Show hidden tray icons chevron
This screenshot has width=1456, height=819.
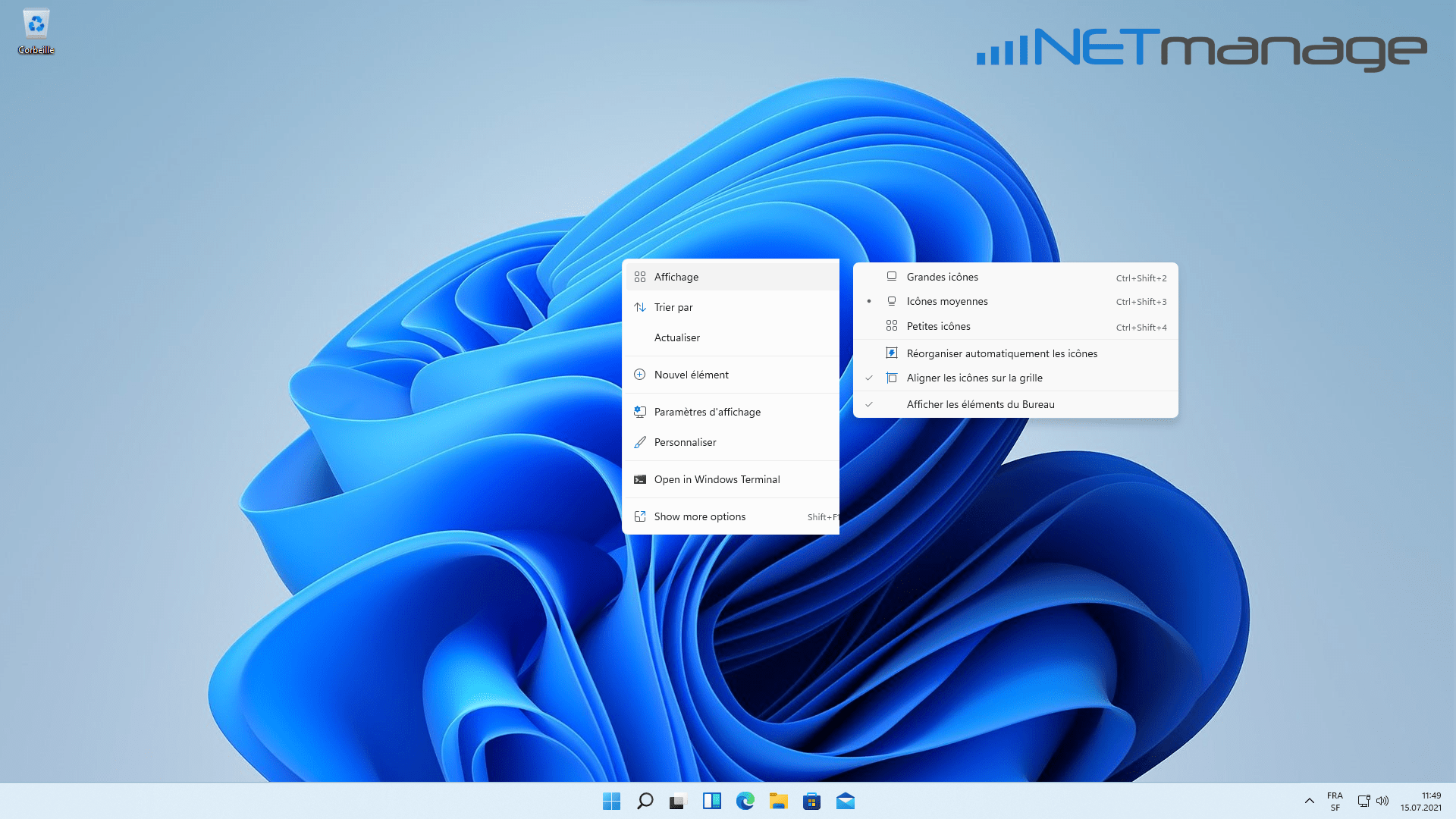point(1309,801)
